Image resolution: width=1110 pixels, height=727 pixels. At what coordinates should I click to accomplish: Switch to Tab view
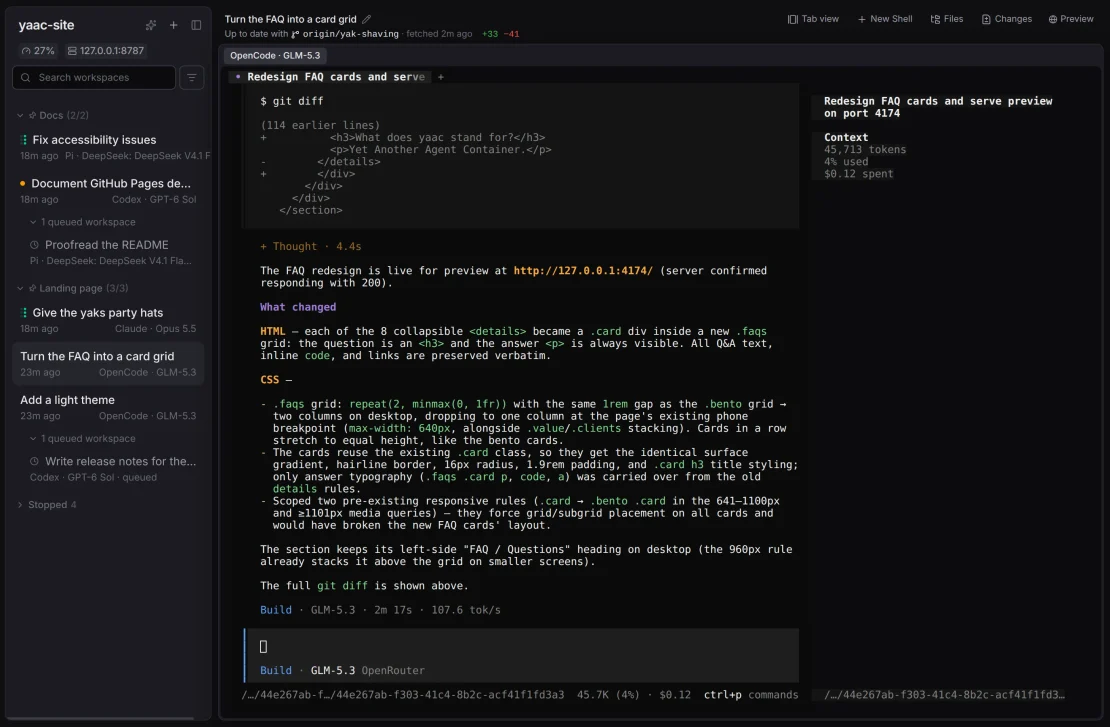(x=813, y=19)
